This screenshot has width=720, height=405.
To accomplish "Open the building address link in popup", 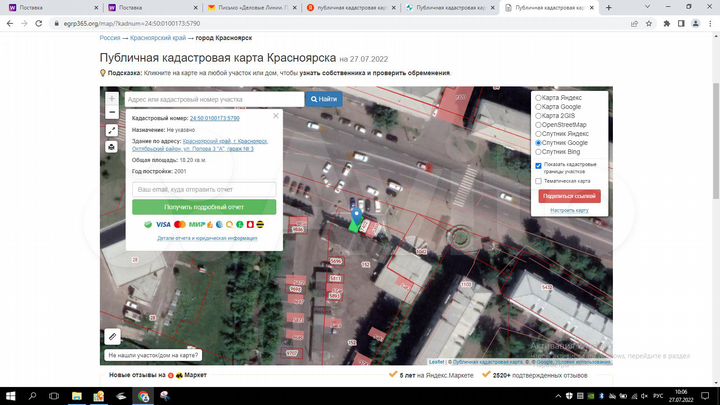I will tap(200, 145).
